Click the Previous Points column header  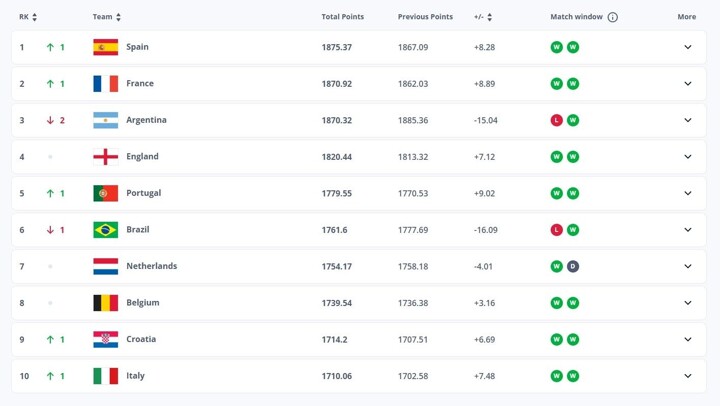pos(425,17)
